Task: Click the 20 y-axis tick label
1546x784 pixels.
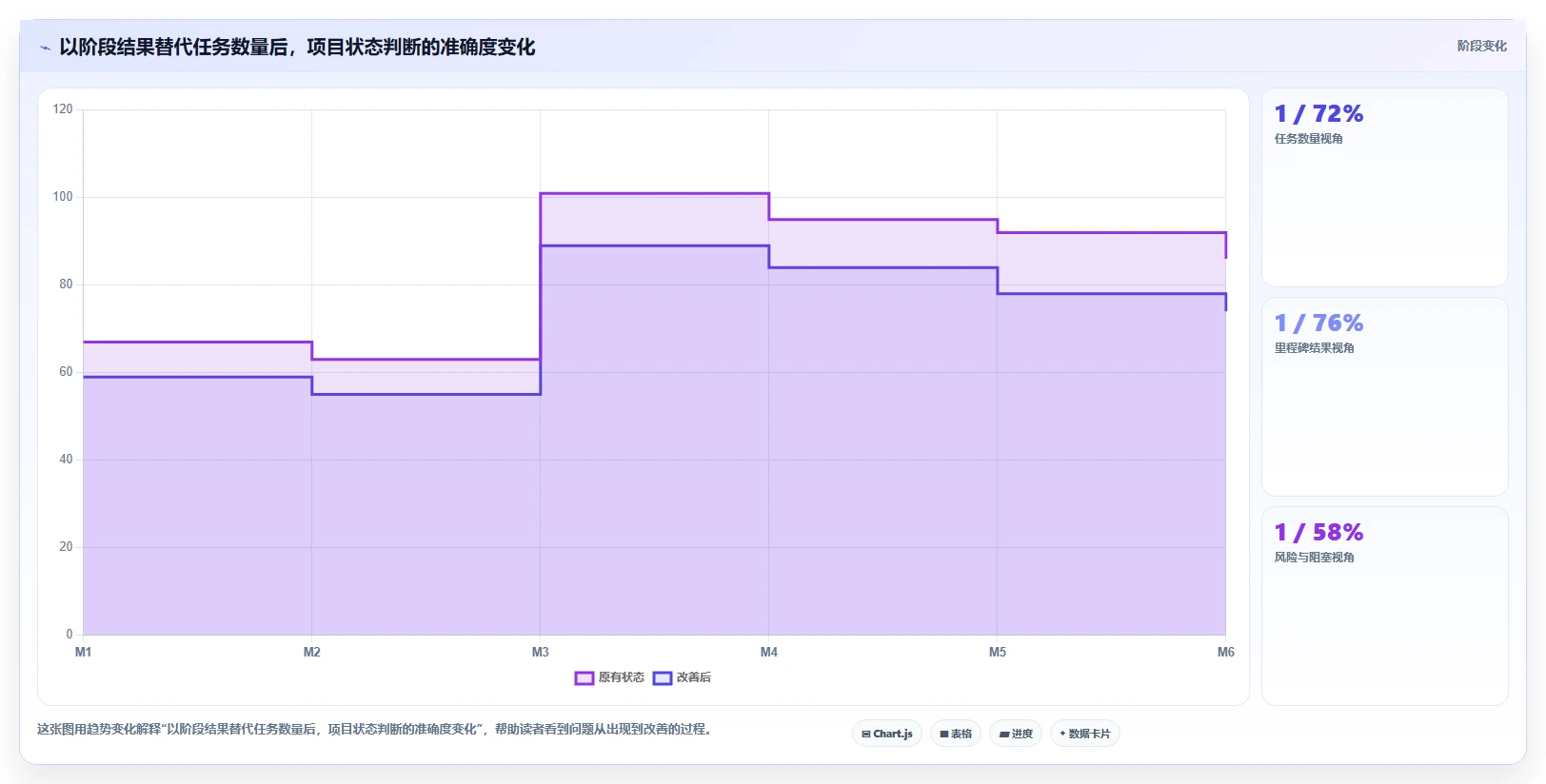Action: 66,547
